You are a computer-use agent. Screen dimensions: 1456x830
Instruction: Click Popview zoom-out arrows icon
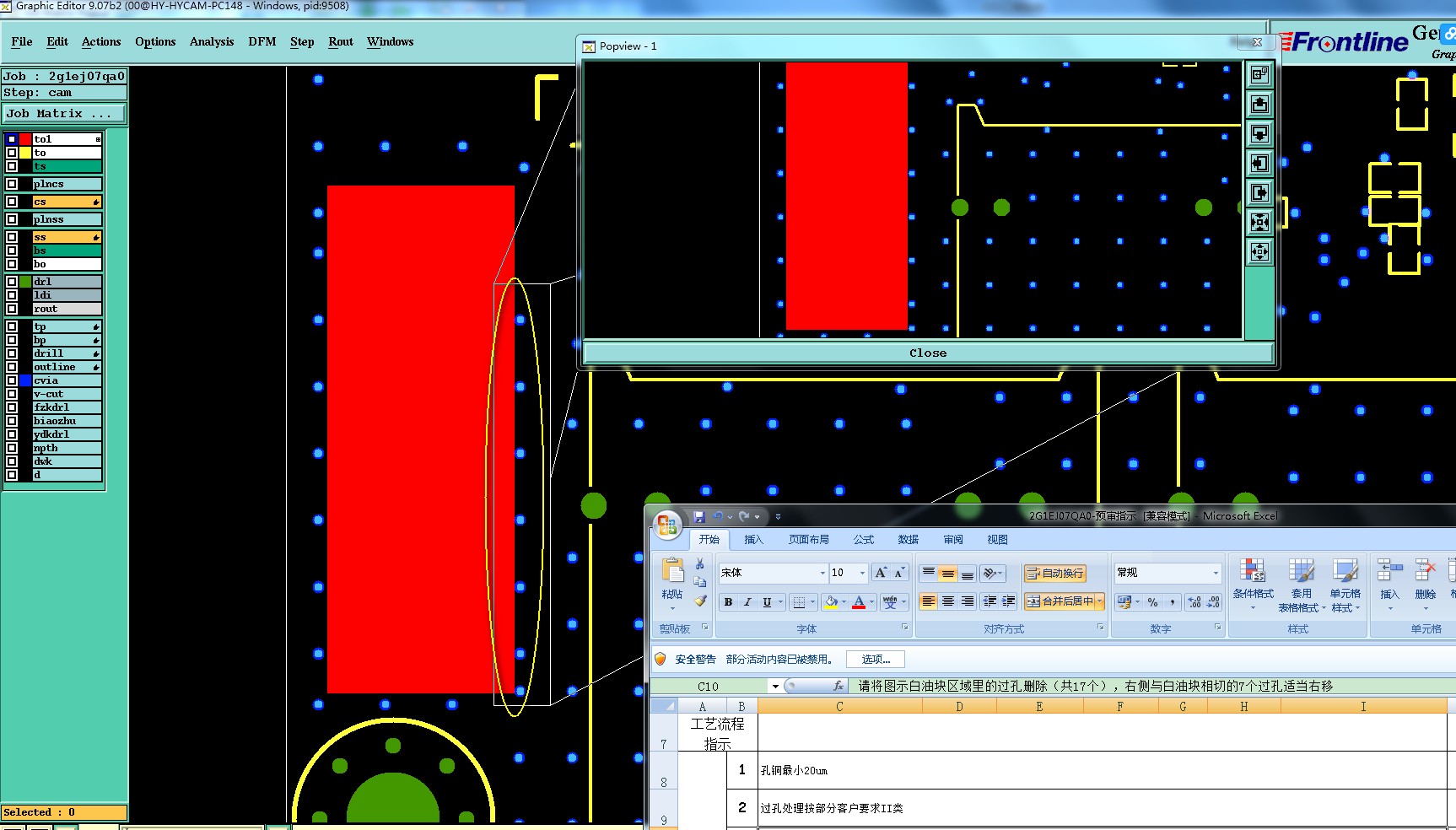click(x=1259, y=251)
